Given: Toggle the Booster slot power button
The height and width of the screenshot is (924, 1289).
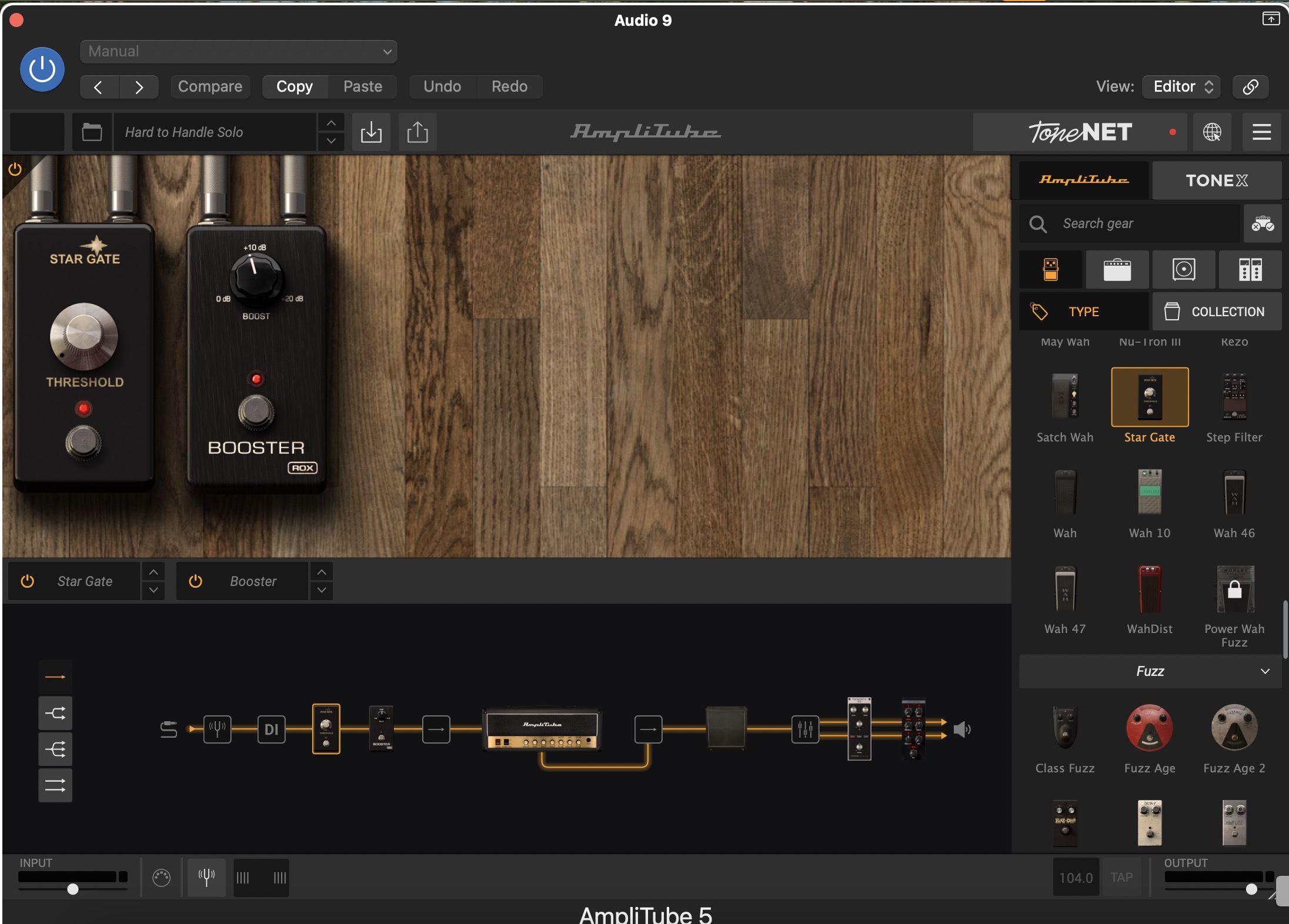Looking at the screenshot, I should coord(196,581).
